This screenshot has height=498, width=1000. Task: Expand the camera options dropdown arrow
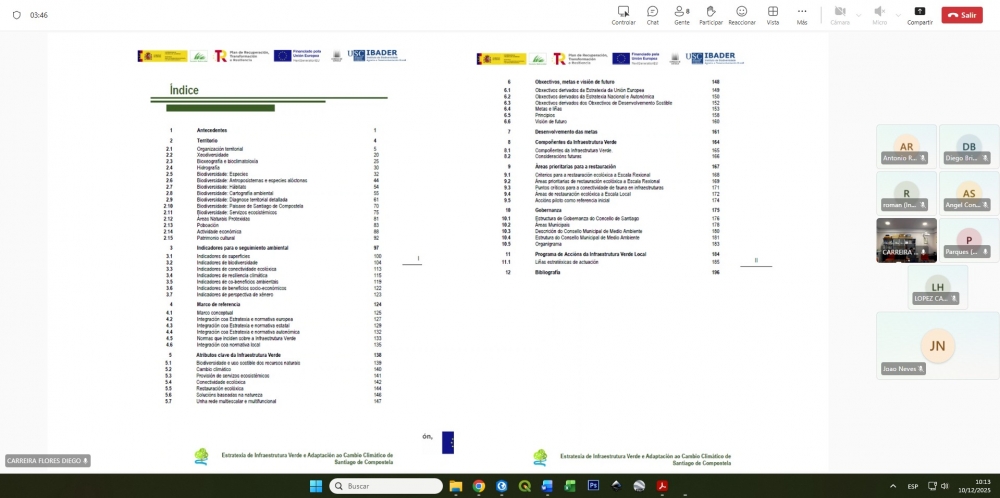859,14
